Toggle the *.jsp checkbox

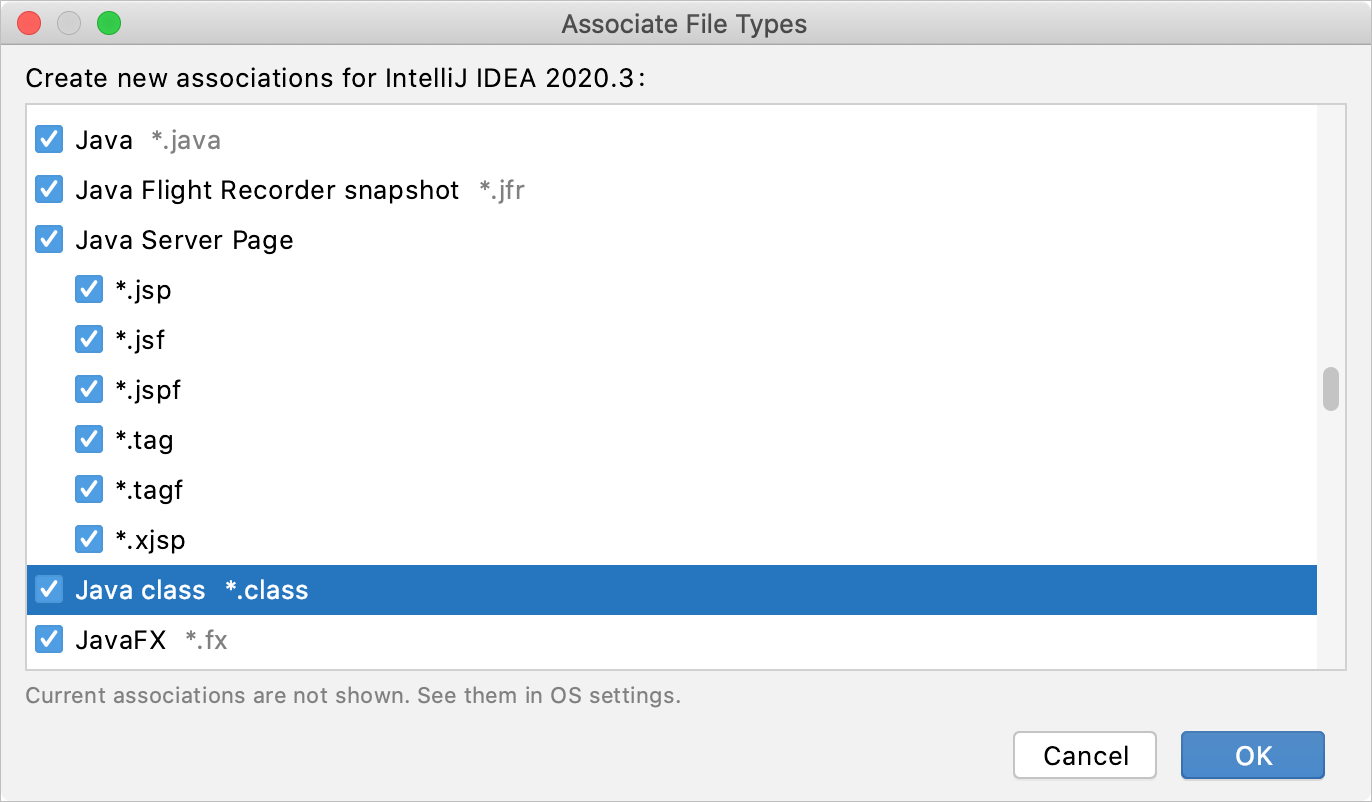pos(89,289)
